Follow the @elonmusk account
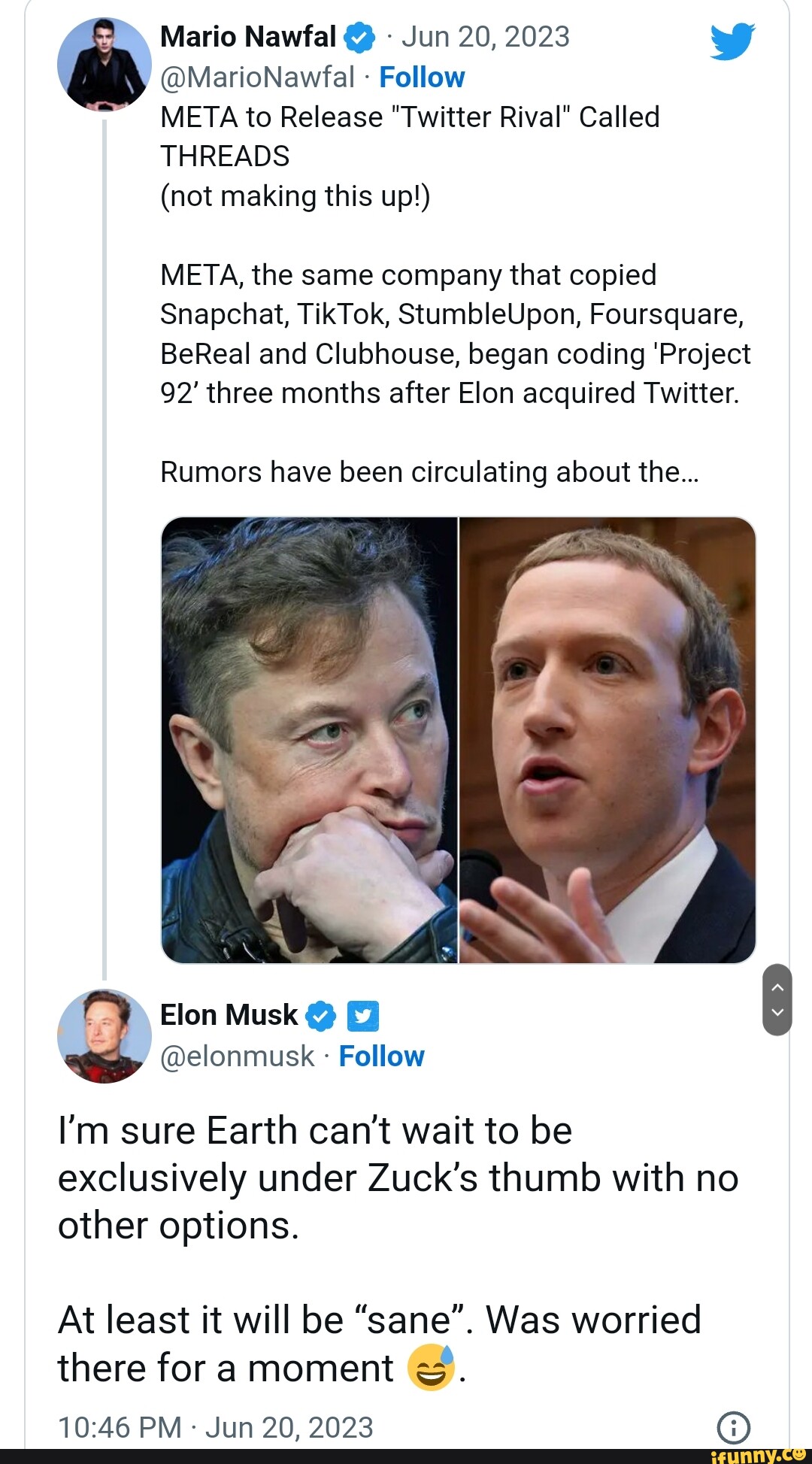Viewport: 812px width, 1464px height. [381, 1056]
